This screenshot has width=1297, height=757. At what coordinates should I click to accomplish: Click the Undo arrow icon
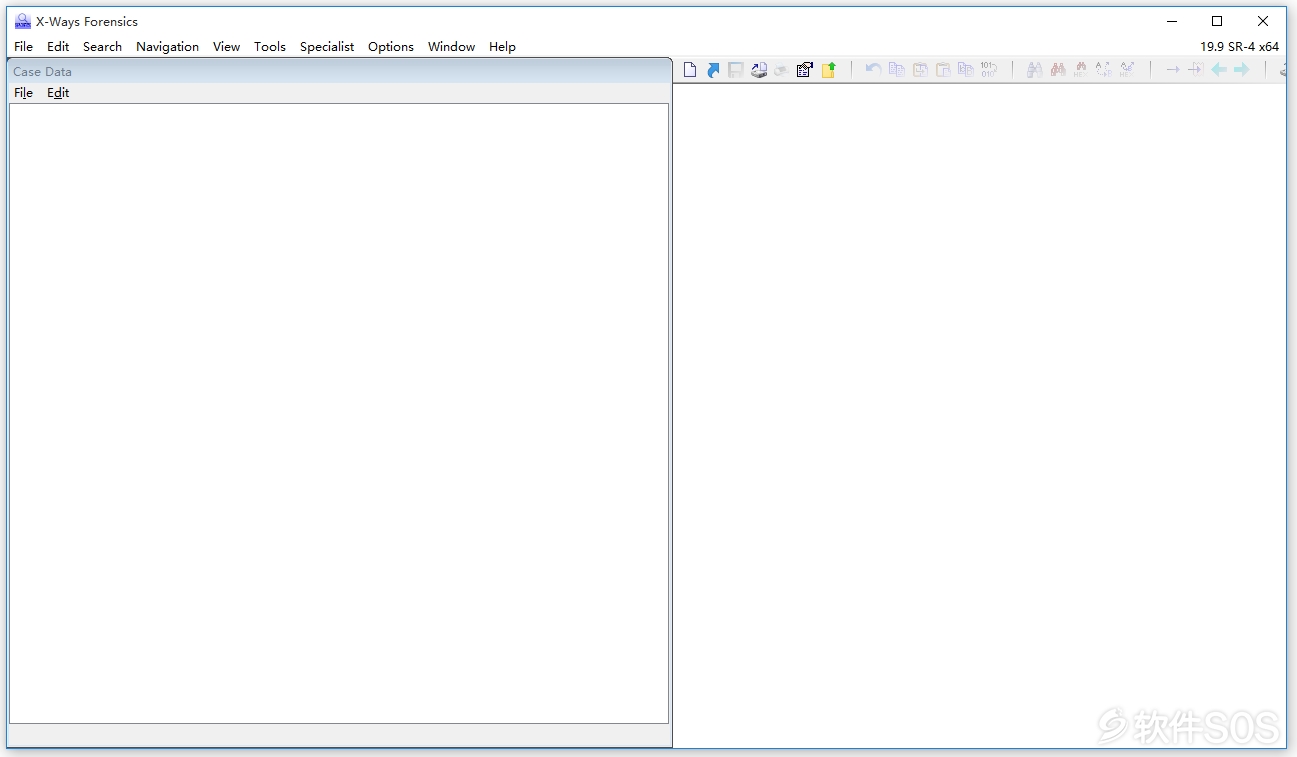coord(873,70)
